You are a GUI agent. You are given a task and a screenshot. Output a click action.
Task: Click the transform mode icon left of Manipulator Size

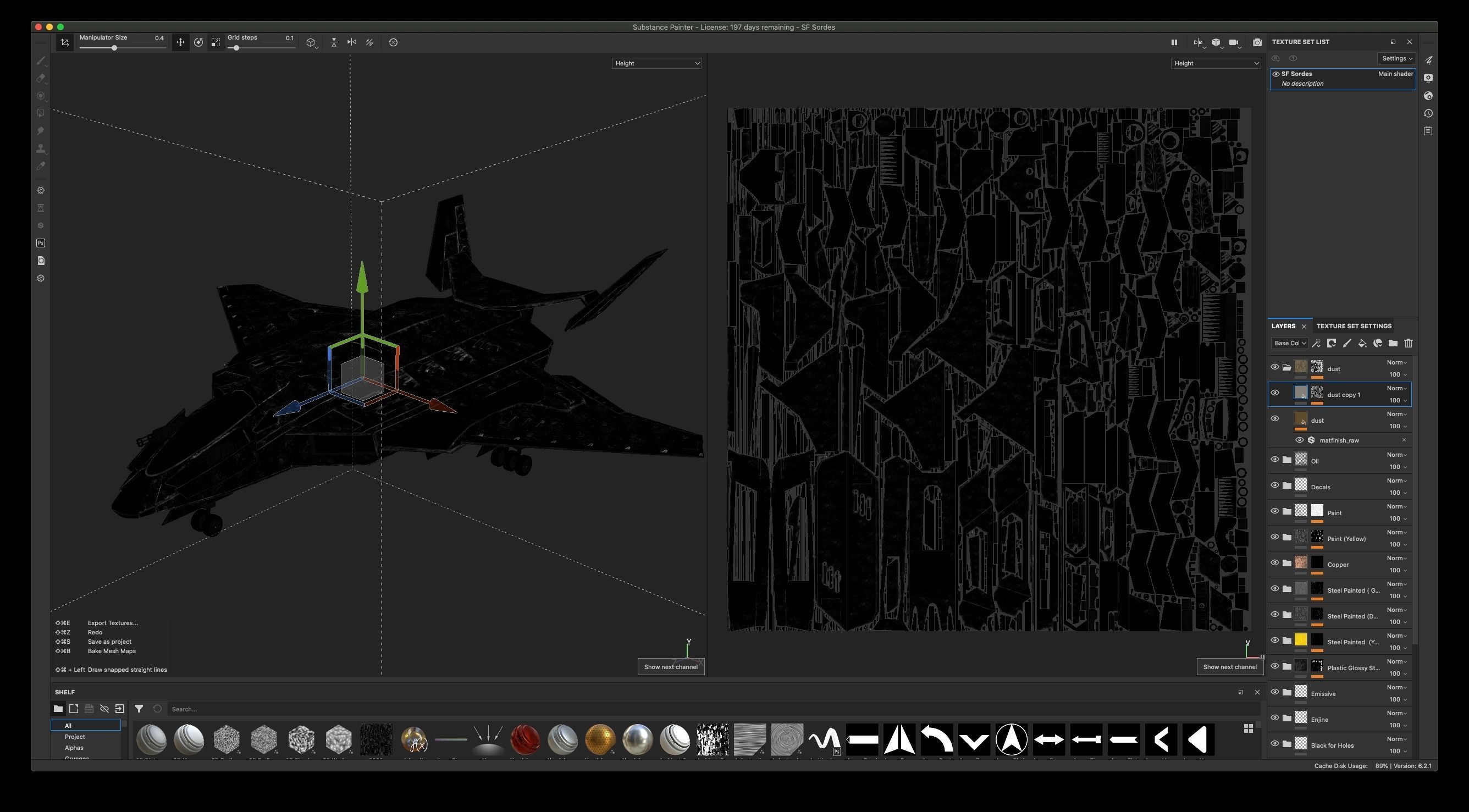(x=65, y=42)
